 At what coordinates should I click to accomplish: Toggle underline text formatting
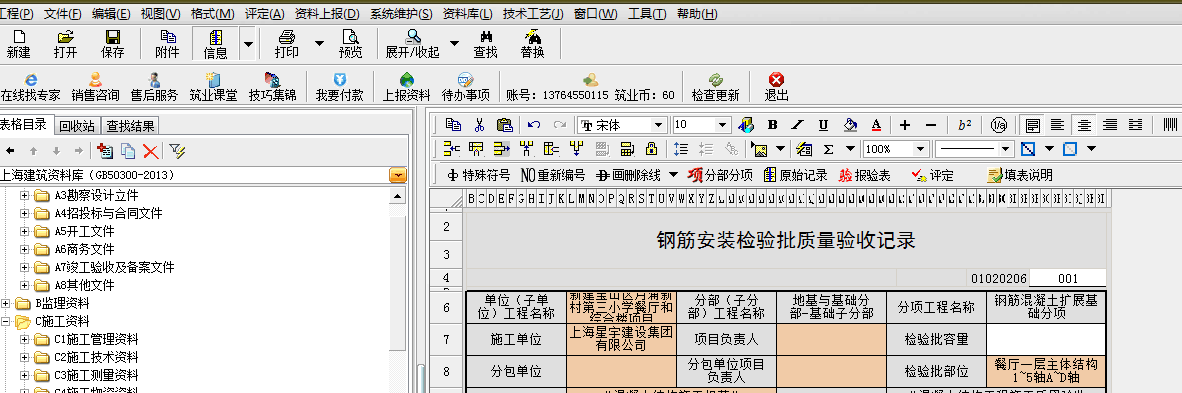pyautogui.click(x=823, y=125)
